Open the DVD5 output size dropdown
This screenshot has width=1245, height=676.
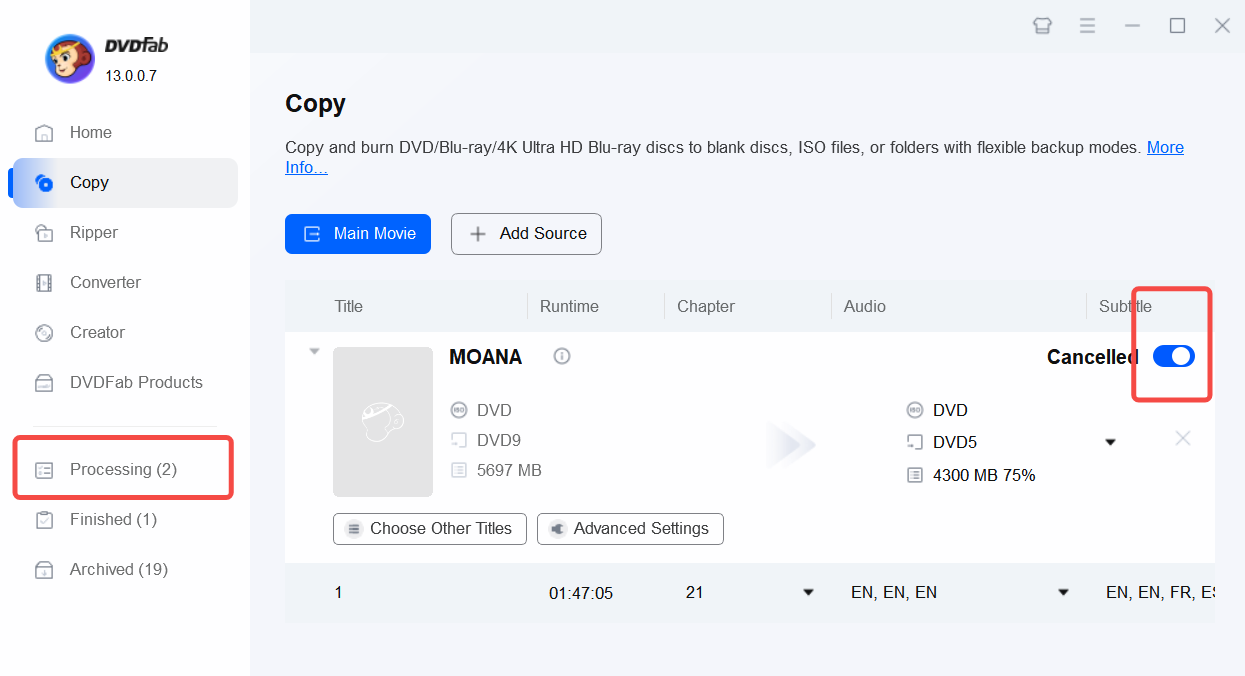[x=1110, y=442]
